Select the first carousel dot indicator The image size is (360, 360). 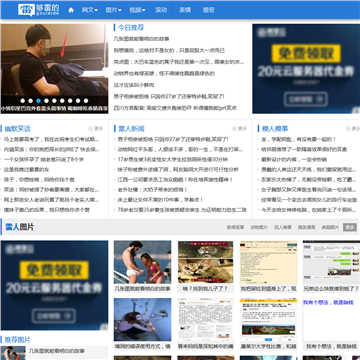click(x=23, y=101)
